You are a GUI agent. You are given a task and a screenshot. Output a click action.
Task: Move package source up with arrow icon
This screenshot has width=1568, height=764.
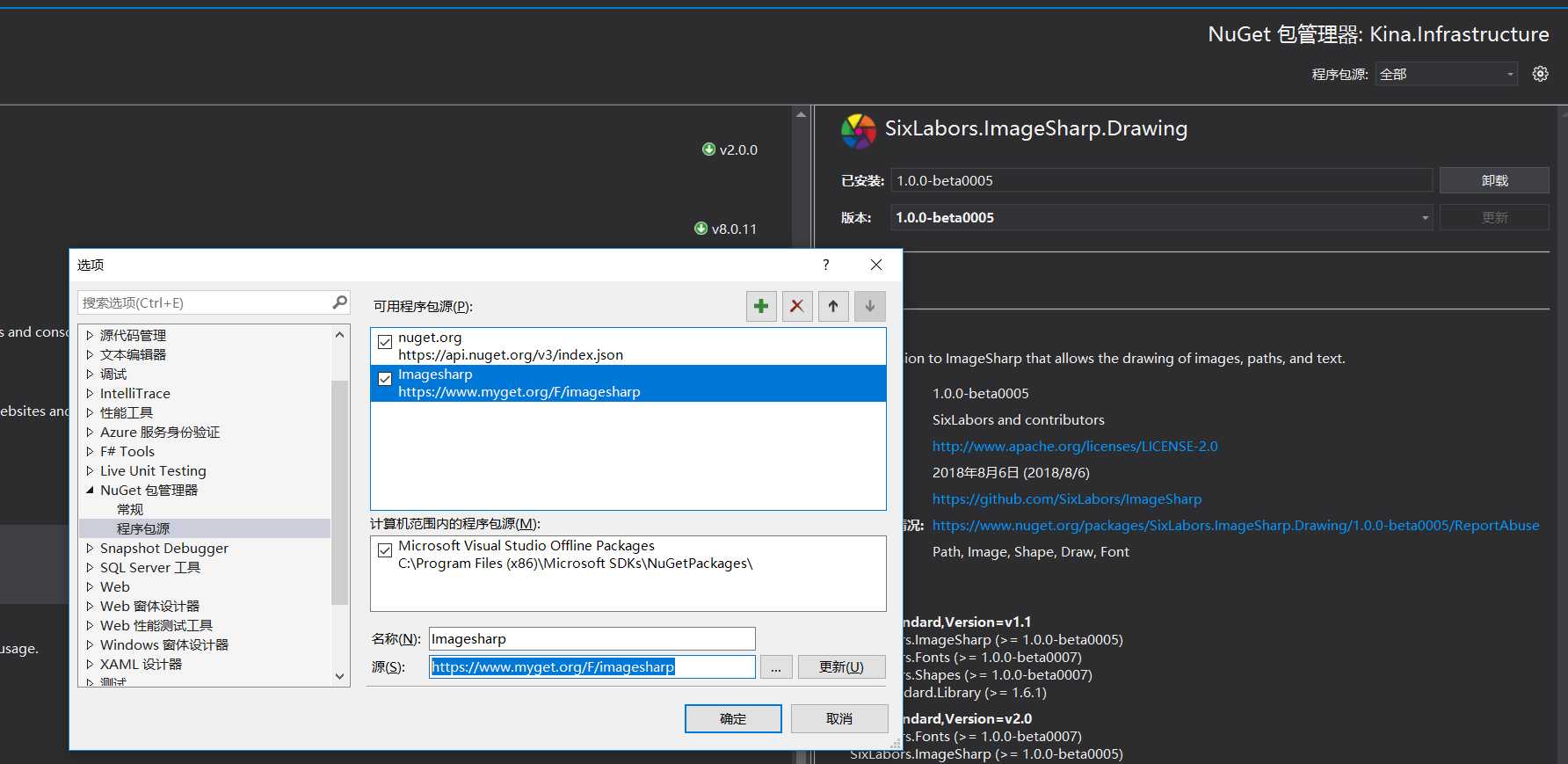click(833, 306)
